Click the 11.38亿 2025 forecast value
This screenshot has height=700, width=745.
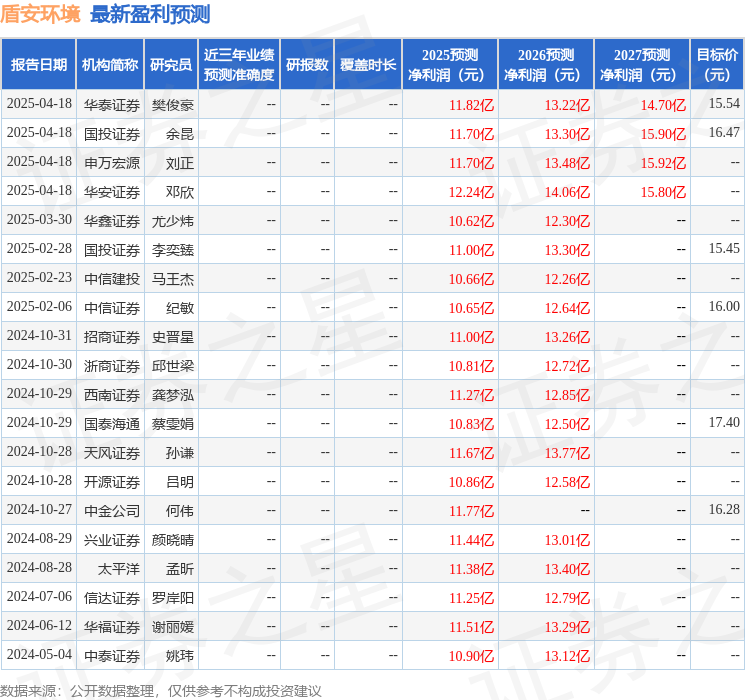coord(471,569)
